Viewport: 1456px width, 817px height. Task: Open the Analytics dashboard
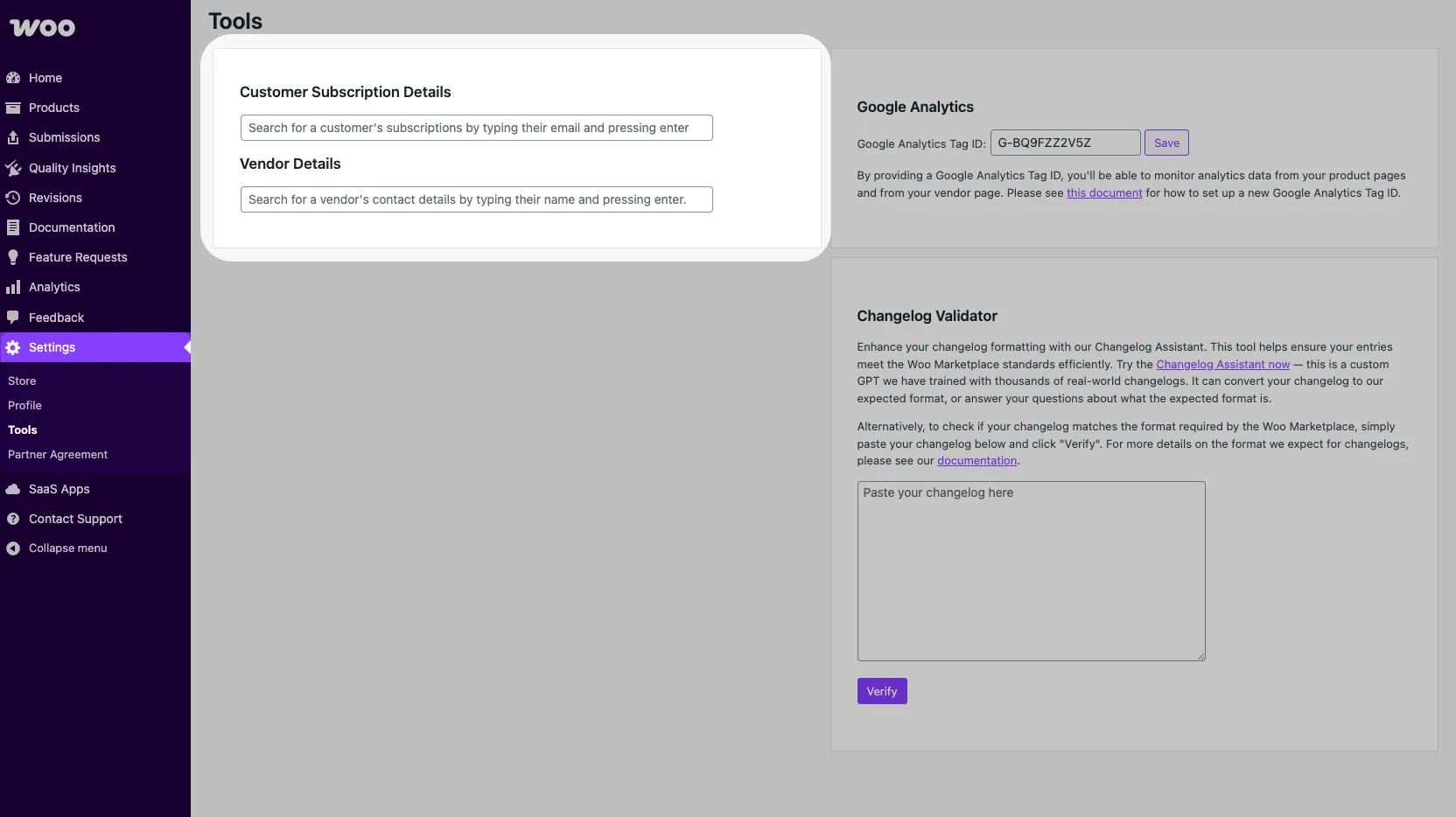54,286
